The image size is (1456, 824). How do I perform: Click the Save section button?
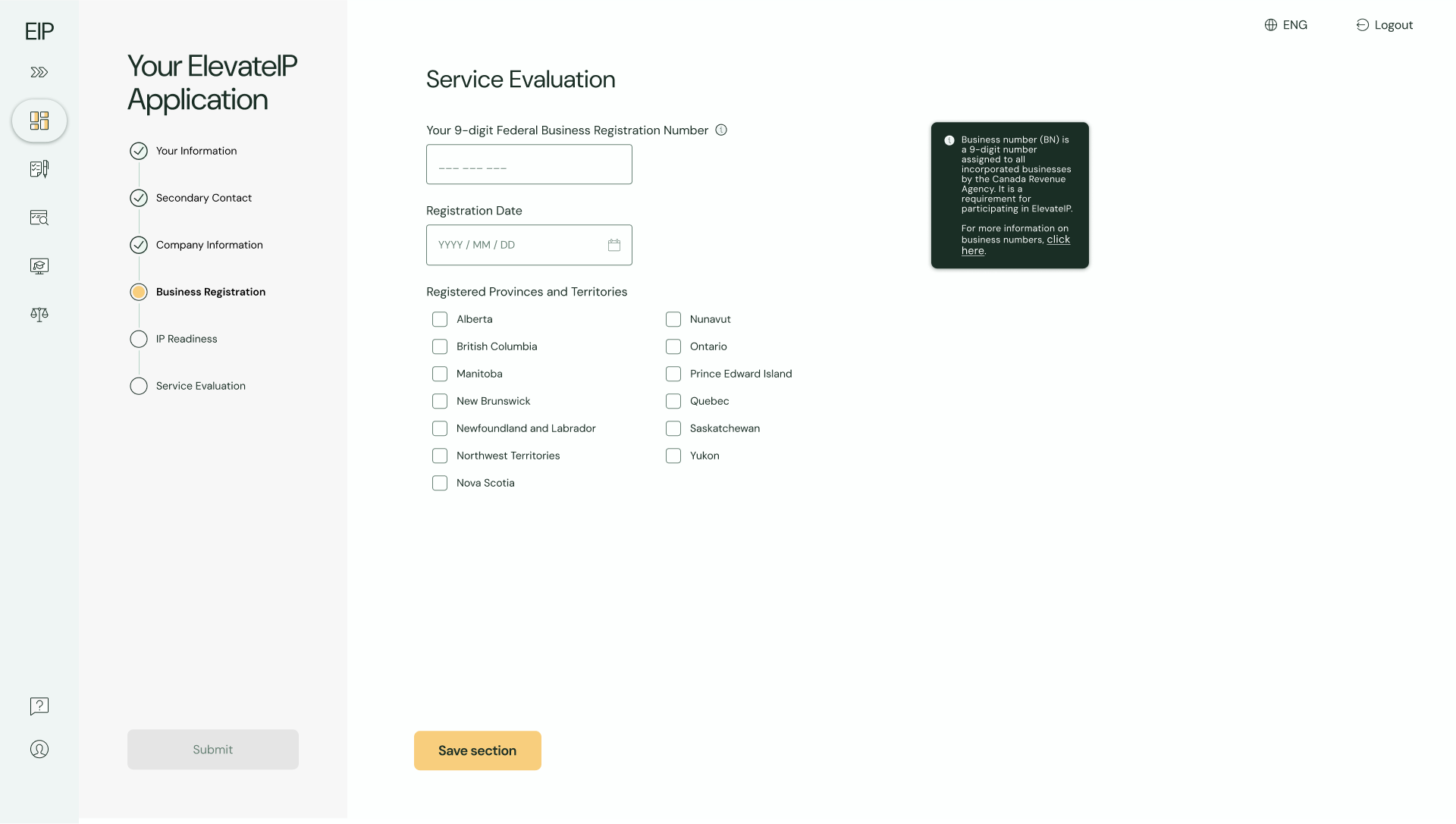pos(478,750)
